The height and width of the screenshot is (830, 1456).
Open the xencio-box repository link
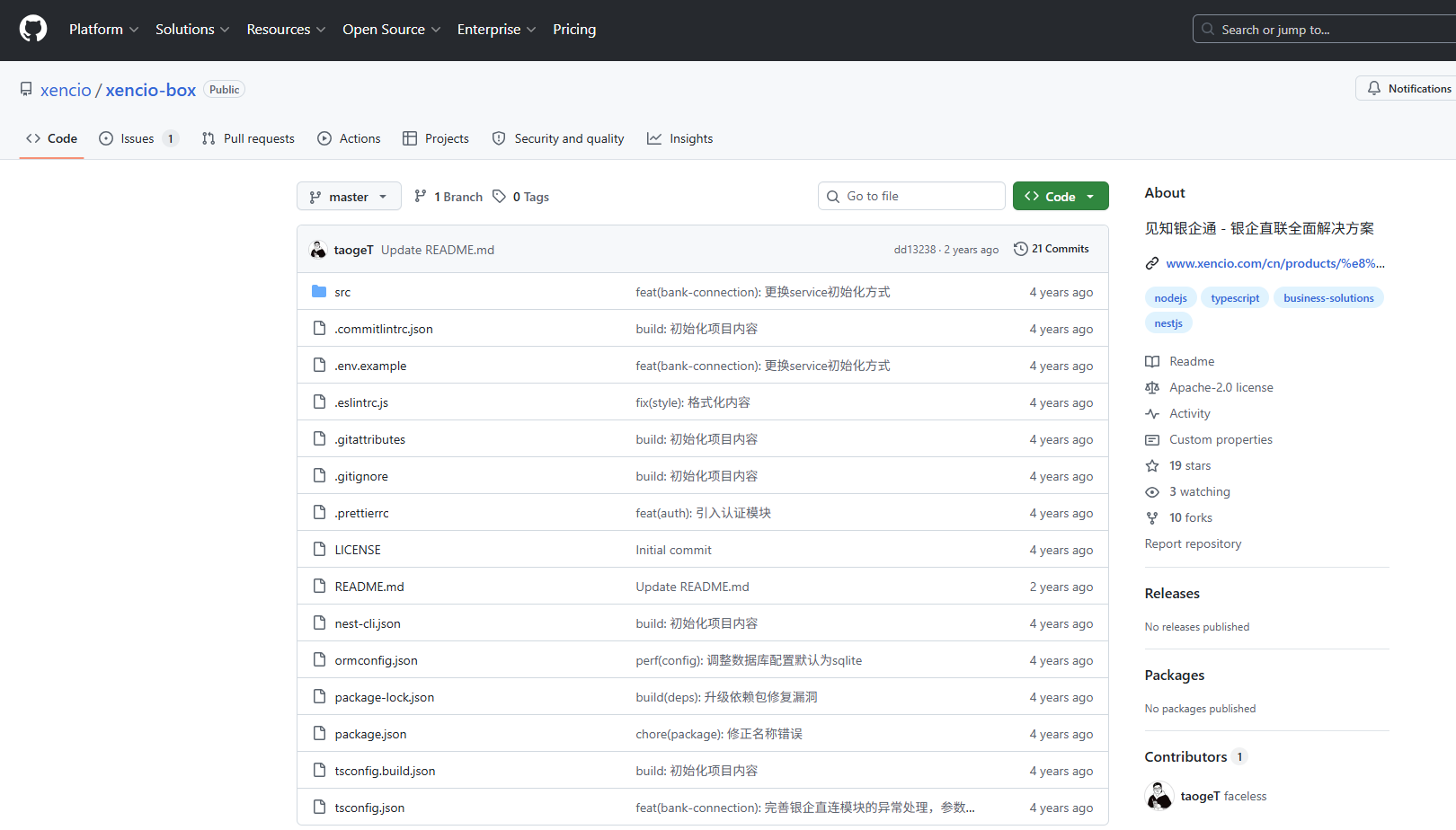[x=151, y=90]
